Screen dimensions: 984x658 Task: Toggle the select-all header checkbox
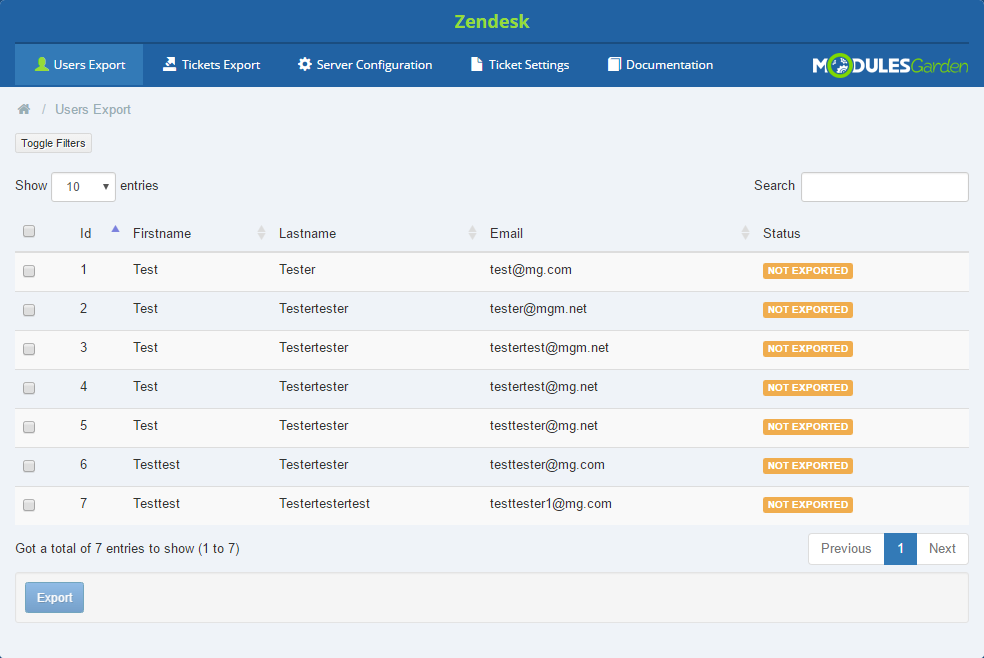point(29,231)
